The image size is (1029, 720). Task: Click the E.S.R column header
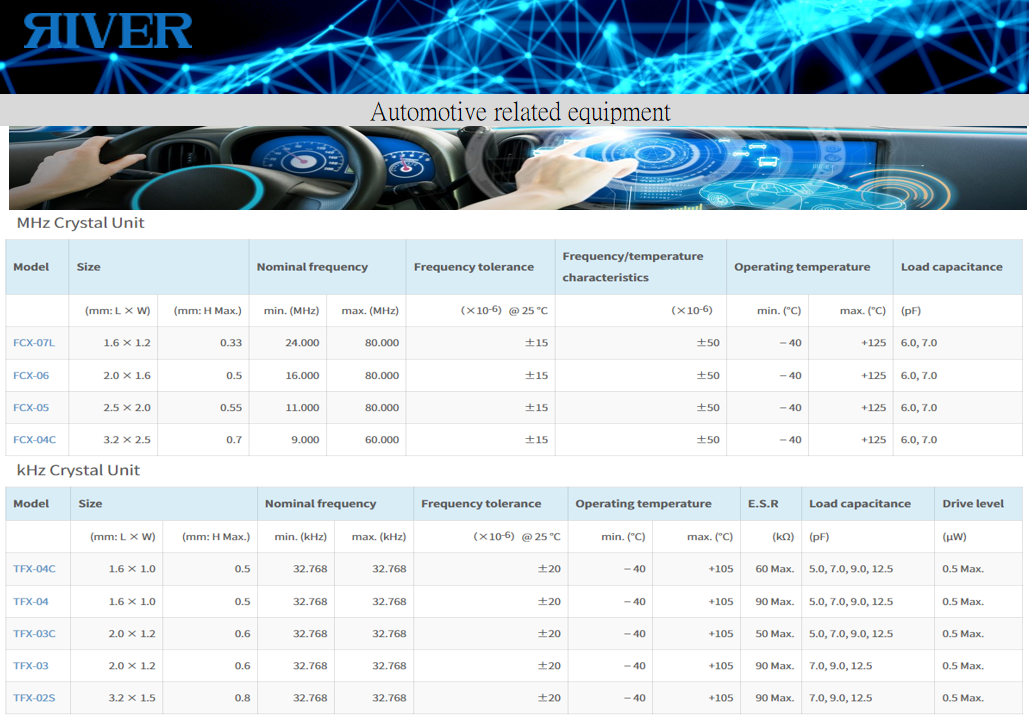point(762,504)
